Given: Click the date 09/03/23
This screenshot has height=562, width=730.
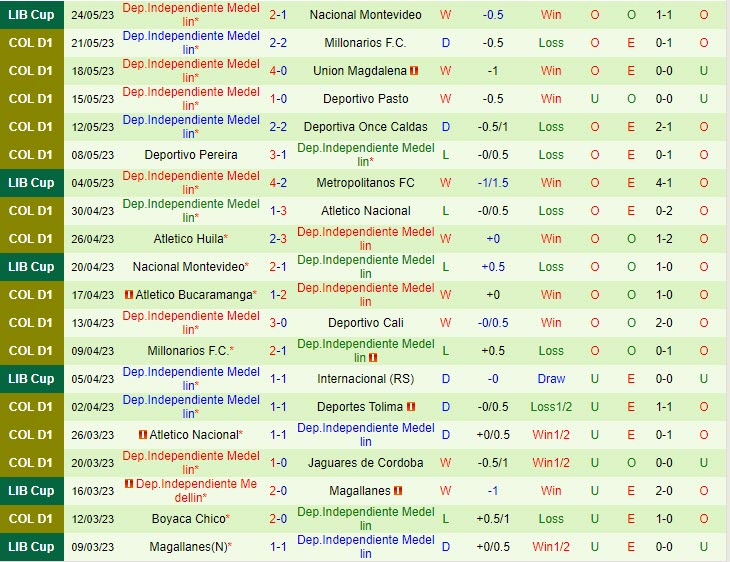Looking at the screenshot, I should click(93, 547).
